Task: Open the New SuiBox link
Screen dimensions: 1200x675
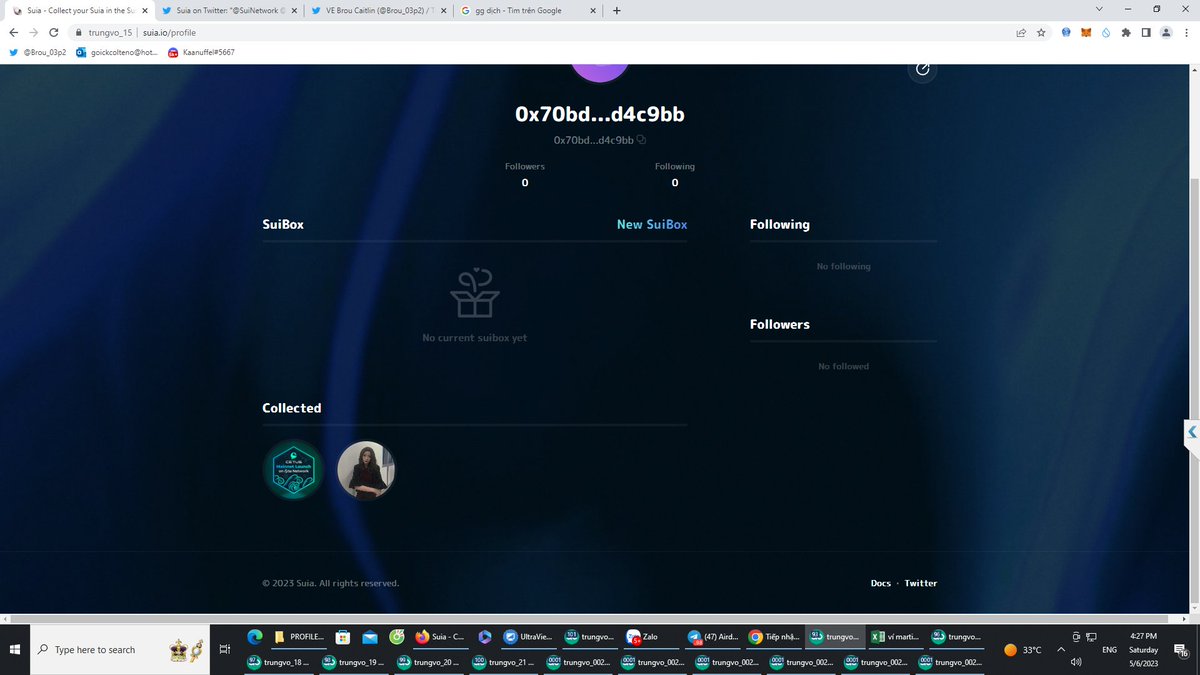Action: 652,224
